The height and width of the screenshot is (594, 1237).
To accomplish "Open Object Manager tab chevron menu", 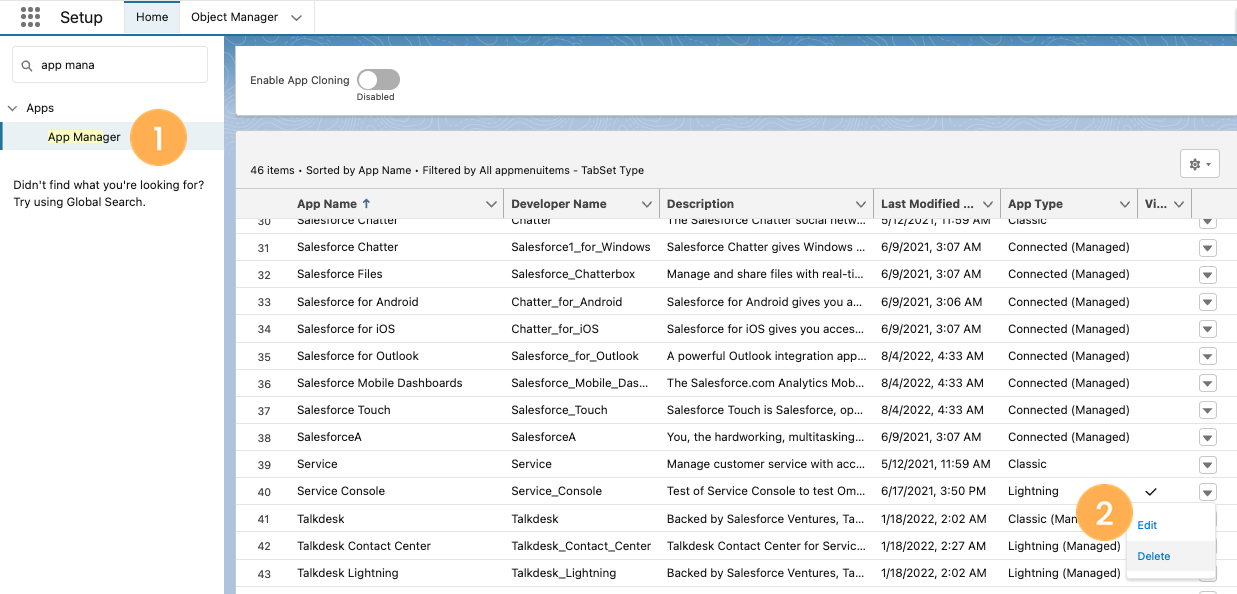I will point(296,18).
